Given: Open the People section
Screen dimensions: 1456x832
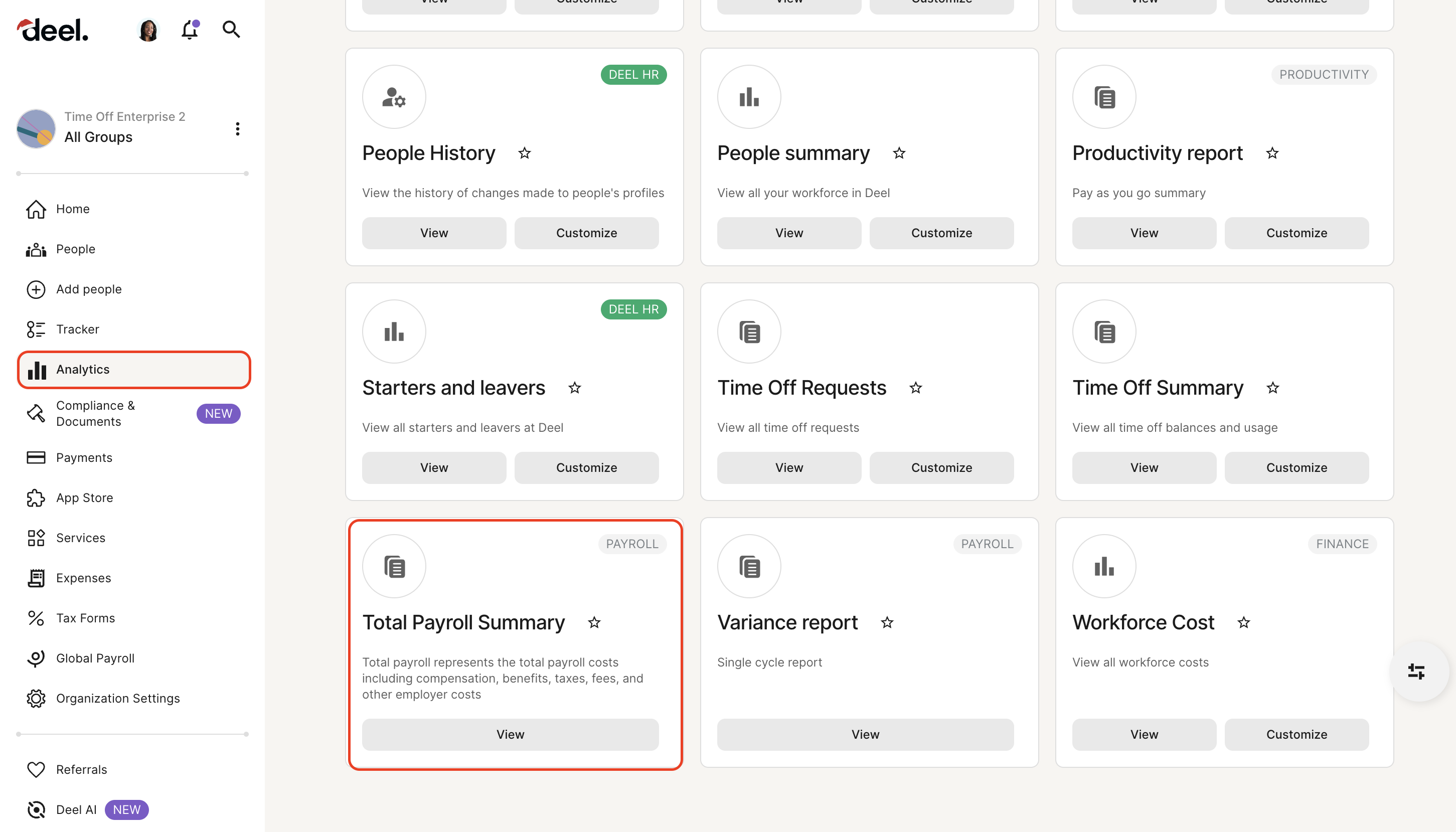Looking at the screenshot, I should click(x=75, y=249).
